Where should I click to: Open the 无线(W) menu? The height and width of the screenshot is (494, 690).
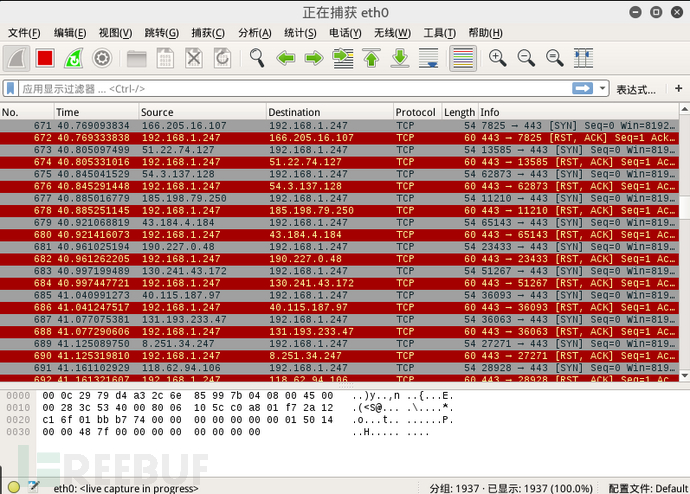tap(392, 33)
